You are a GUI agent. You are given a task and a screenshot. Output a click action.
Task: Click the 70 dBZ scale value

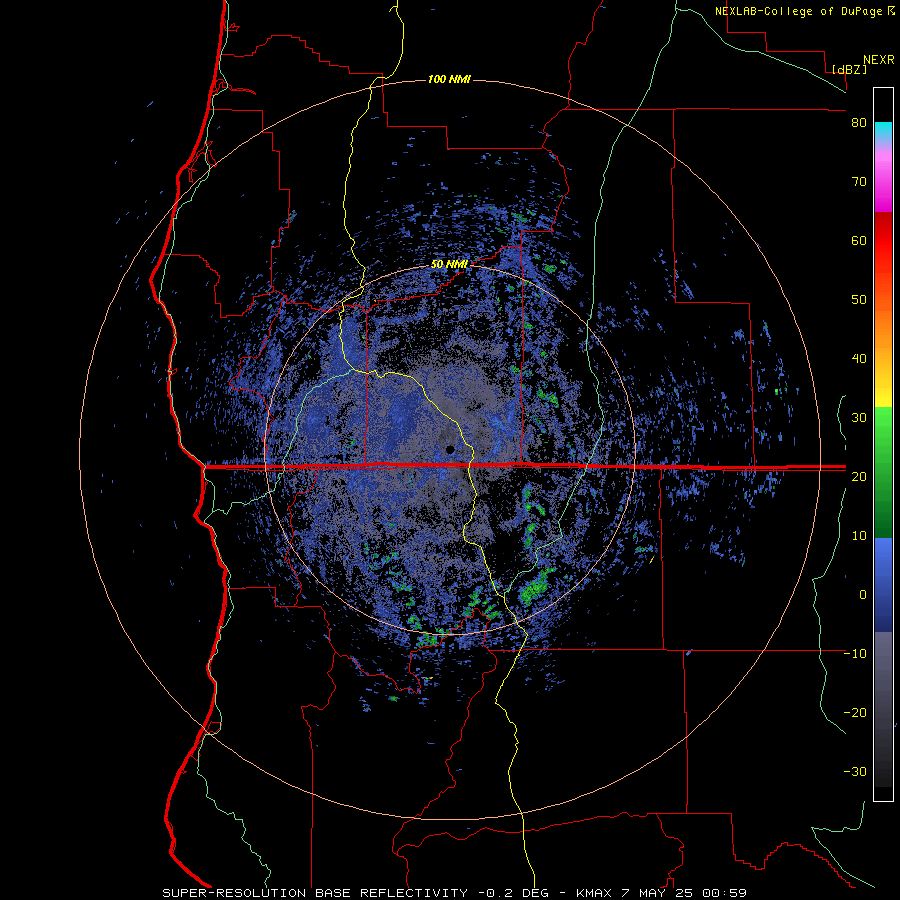(x=859, y=181)
